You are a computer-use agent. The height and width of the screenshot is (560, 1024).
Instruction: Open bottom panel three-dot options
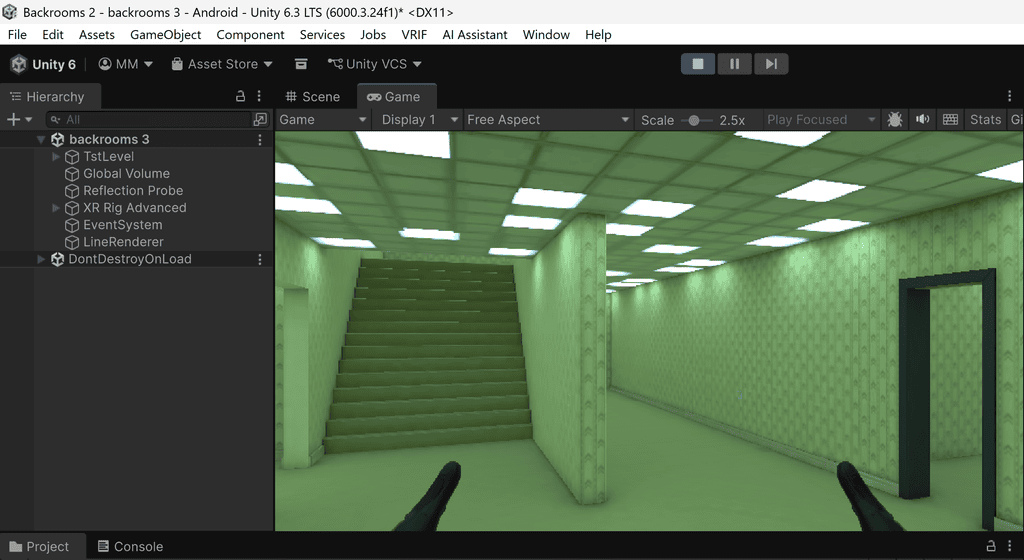click(1010, 546)
